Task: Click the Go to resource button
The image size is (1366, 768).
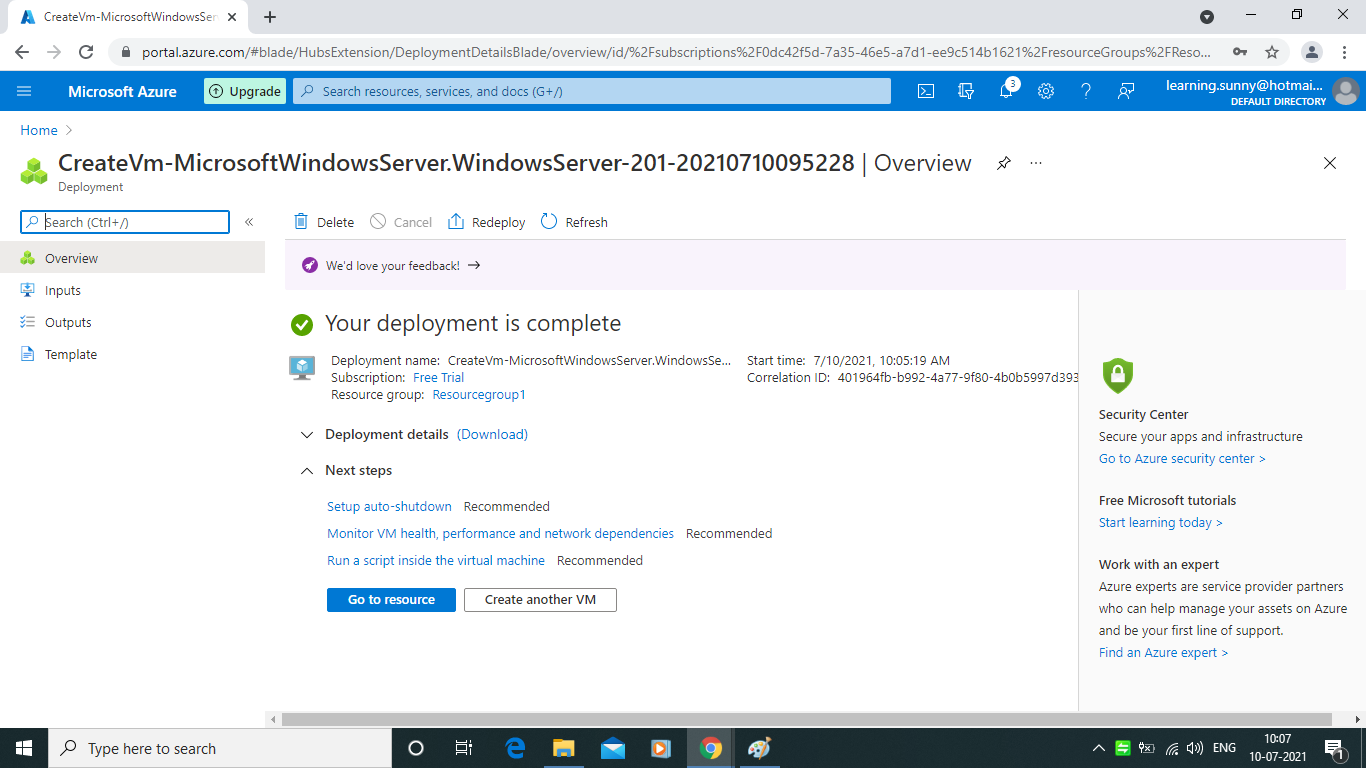Action: [x=391, y=599]
